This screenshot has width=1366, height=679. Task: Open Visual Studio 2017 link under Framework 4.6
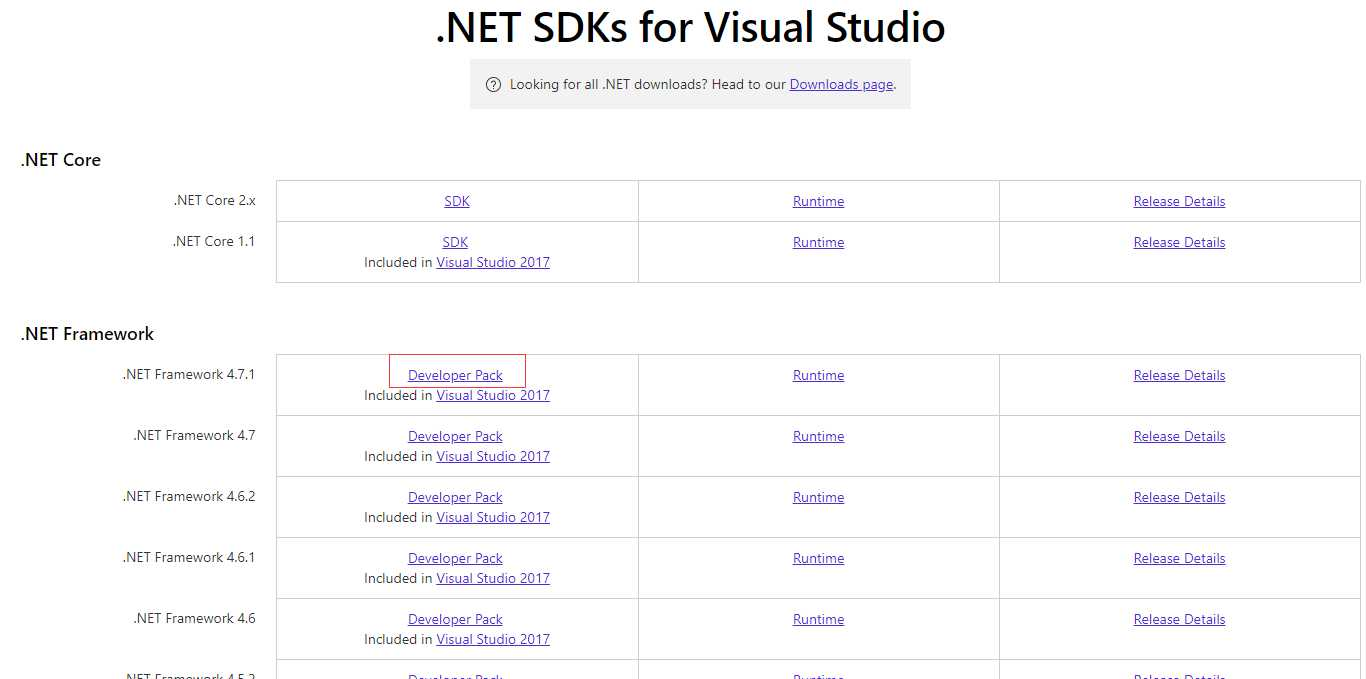tap(493, 639)
